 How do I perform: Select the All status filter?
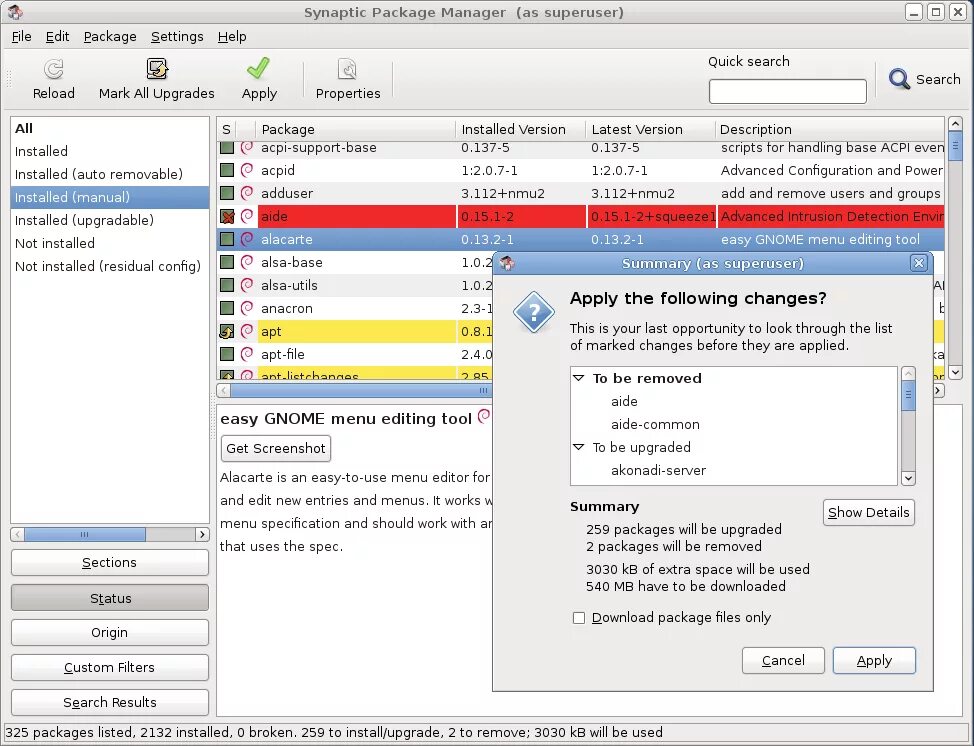(x=110, y=129)
